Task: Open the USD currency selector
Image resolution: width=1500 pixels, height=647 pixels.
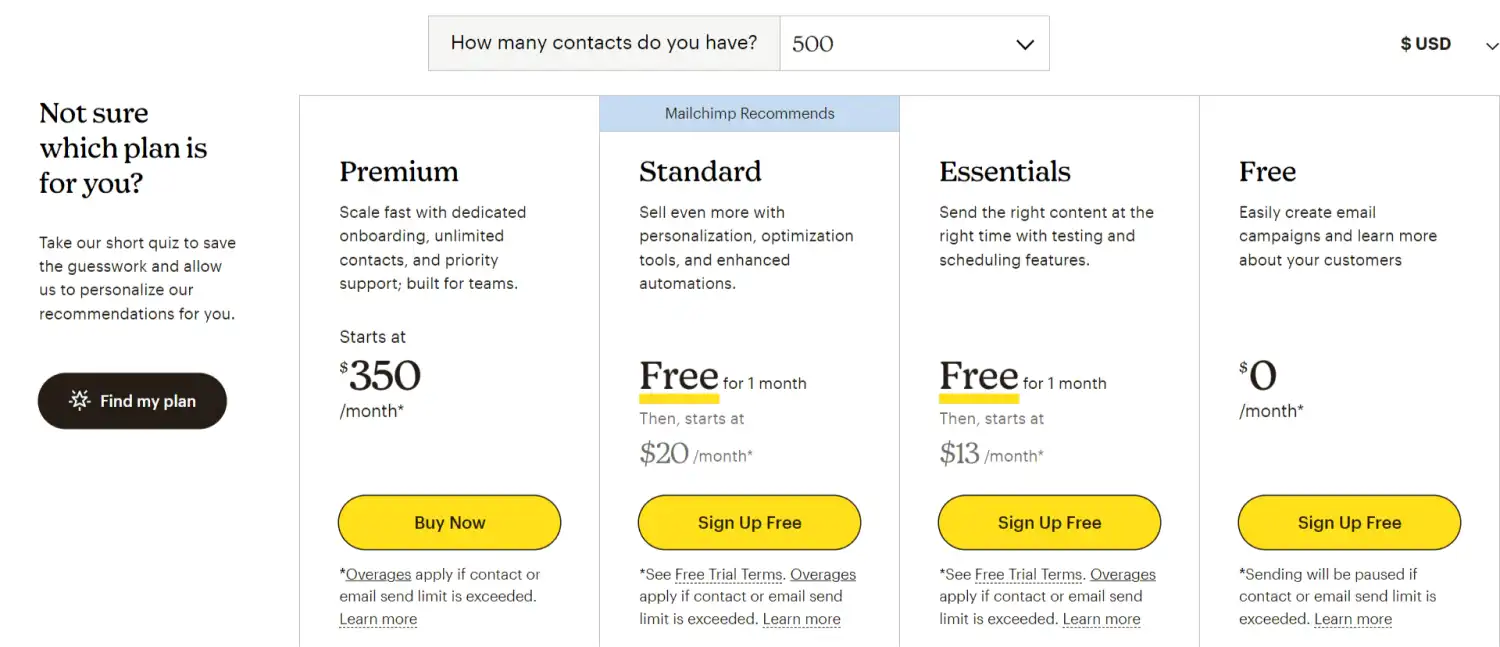Action: pos(1448,44)
